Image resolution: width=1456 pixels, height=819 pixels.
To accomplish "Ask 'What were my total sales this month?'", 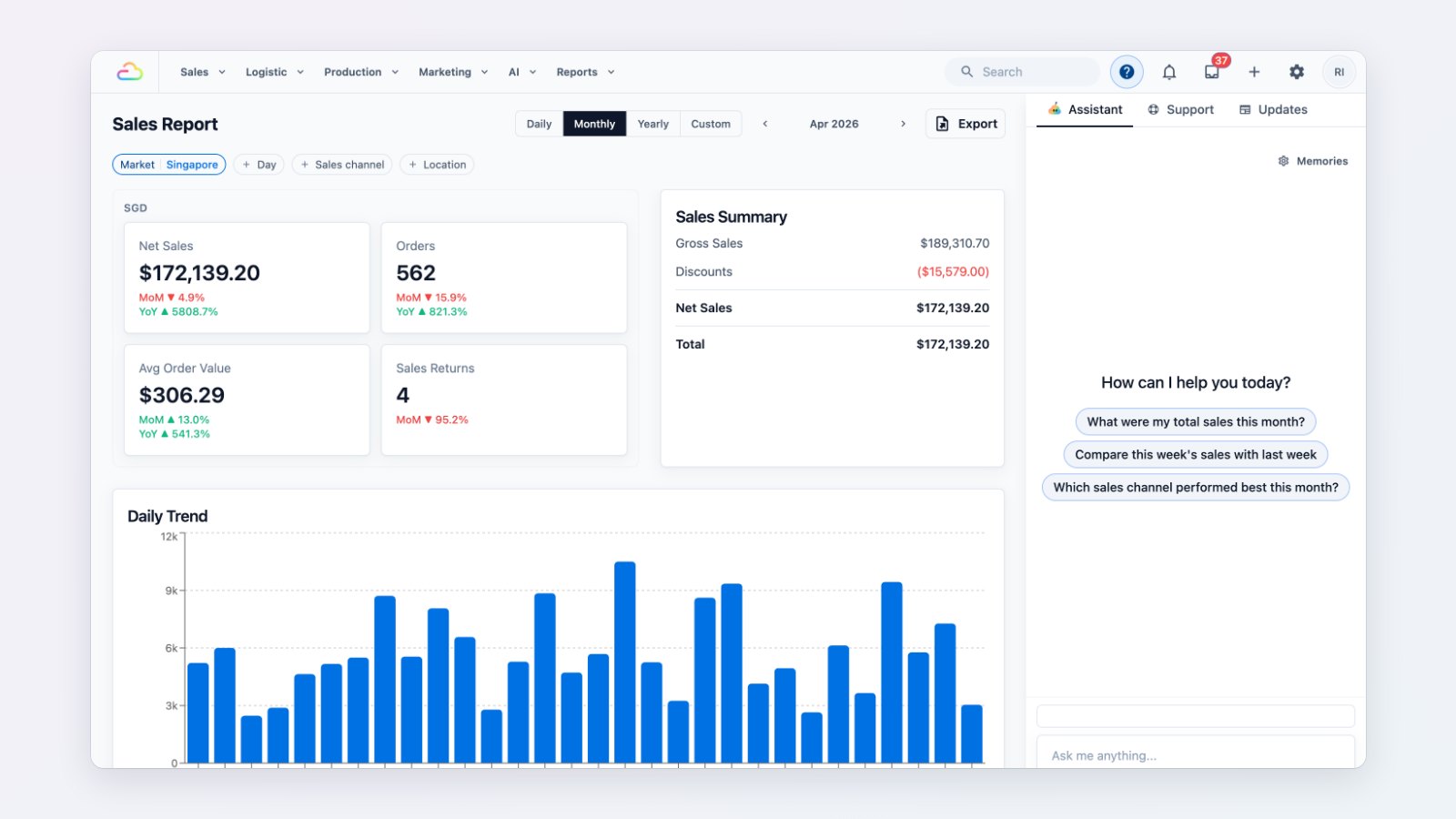I will coord(1196,422).
